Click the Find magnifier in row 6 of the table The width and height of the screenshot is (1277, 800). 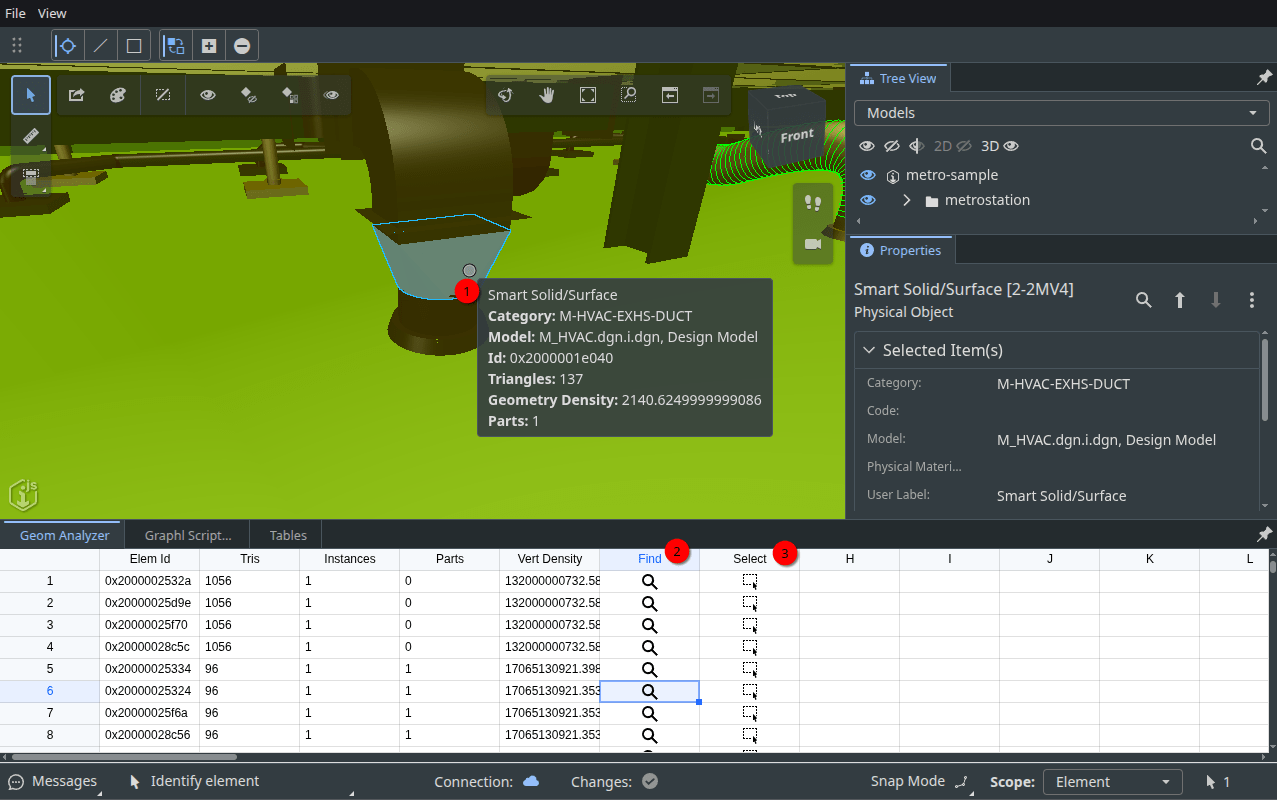649,690
